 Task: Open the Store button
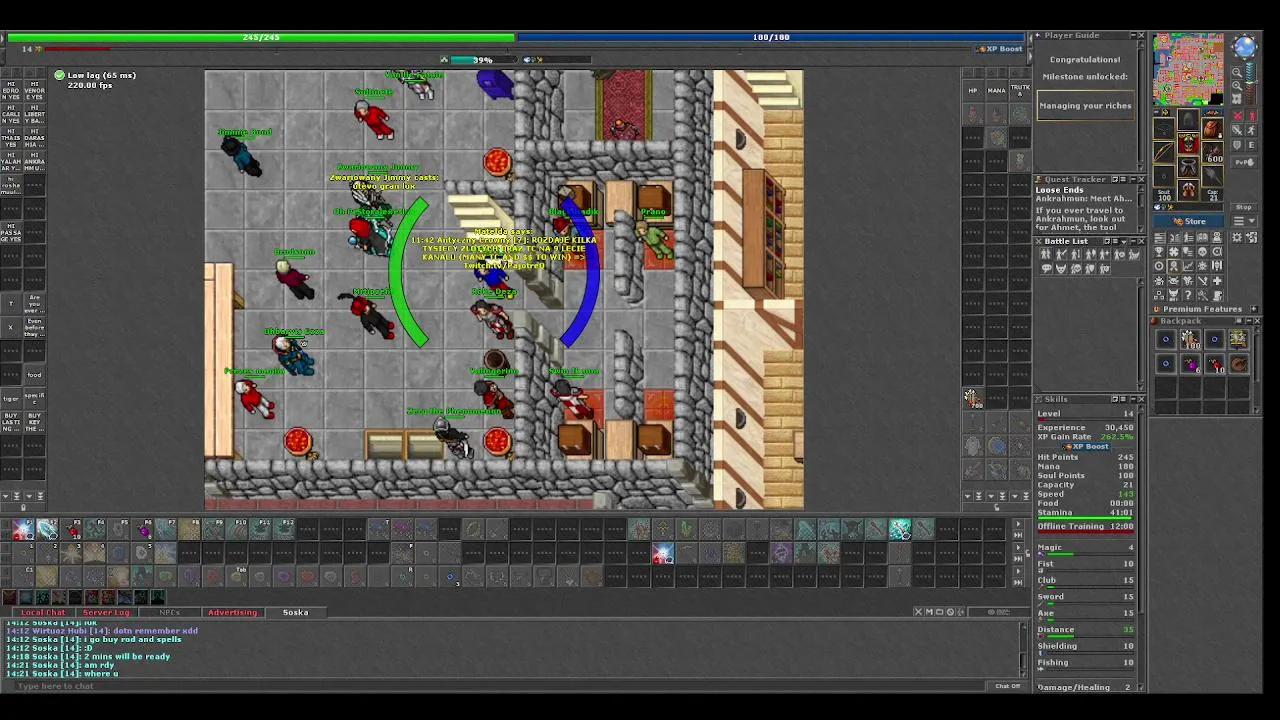tap(1189, 221)
